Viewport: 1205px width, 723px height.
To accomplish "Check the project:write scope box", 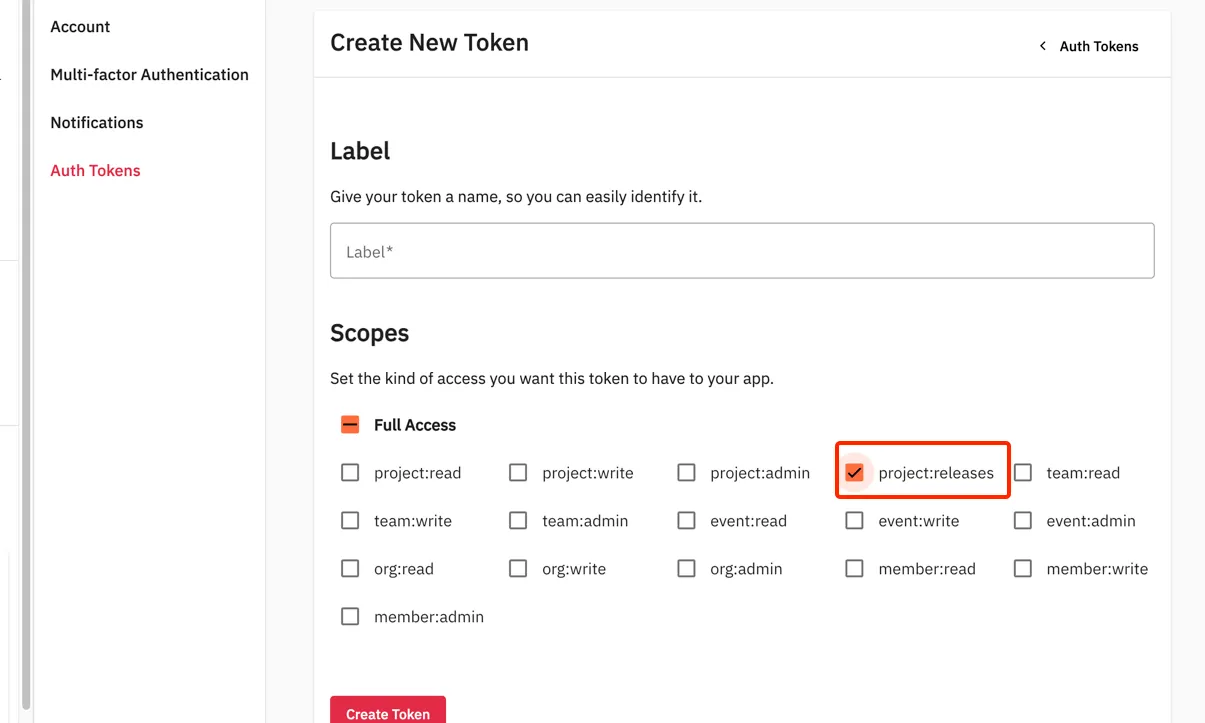I will pos(518,473).
